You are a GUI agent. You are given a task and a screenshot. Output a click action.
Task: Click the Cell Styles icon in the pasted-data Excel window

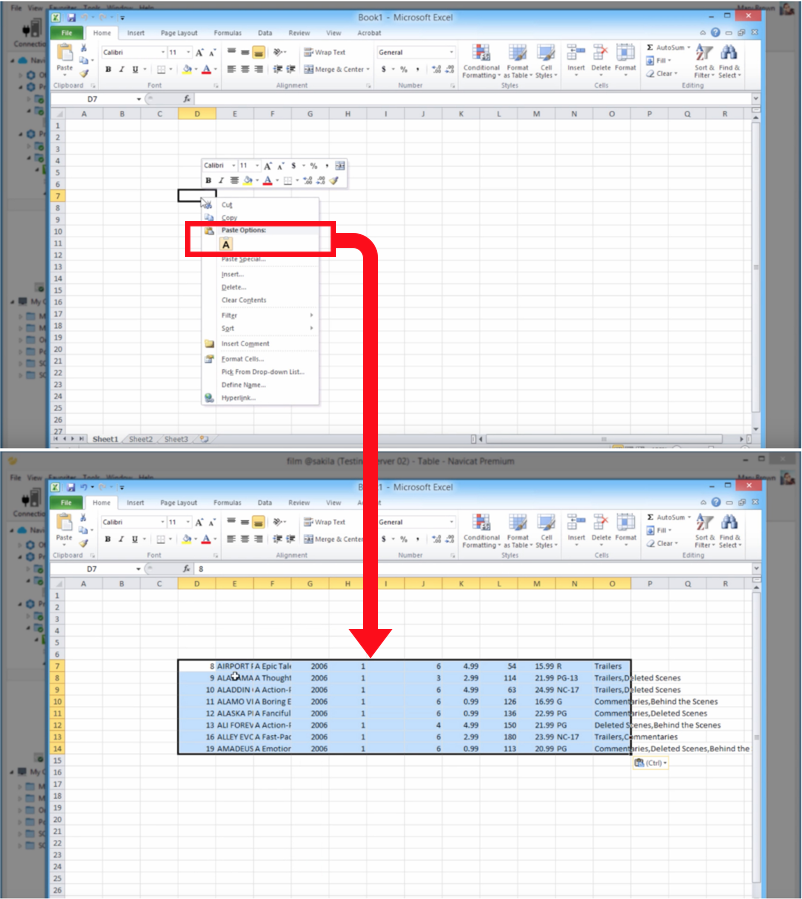pos(546,523)
